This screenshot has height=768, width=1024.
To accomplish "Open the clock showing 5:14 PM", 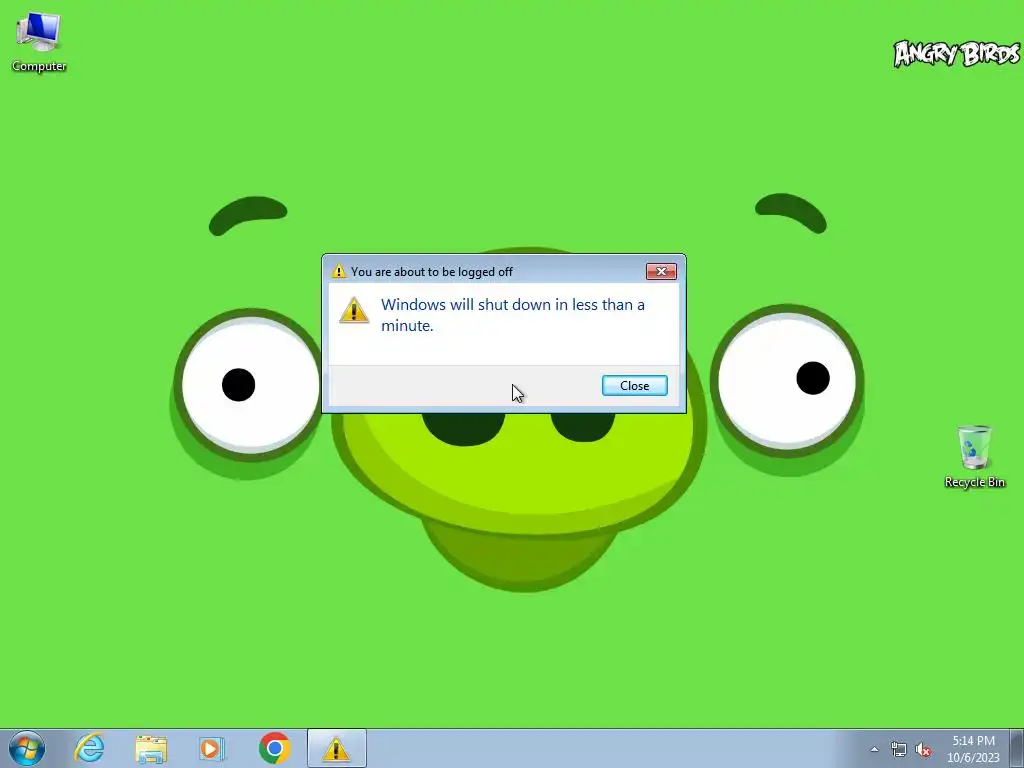I will point(973,748).
